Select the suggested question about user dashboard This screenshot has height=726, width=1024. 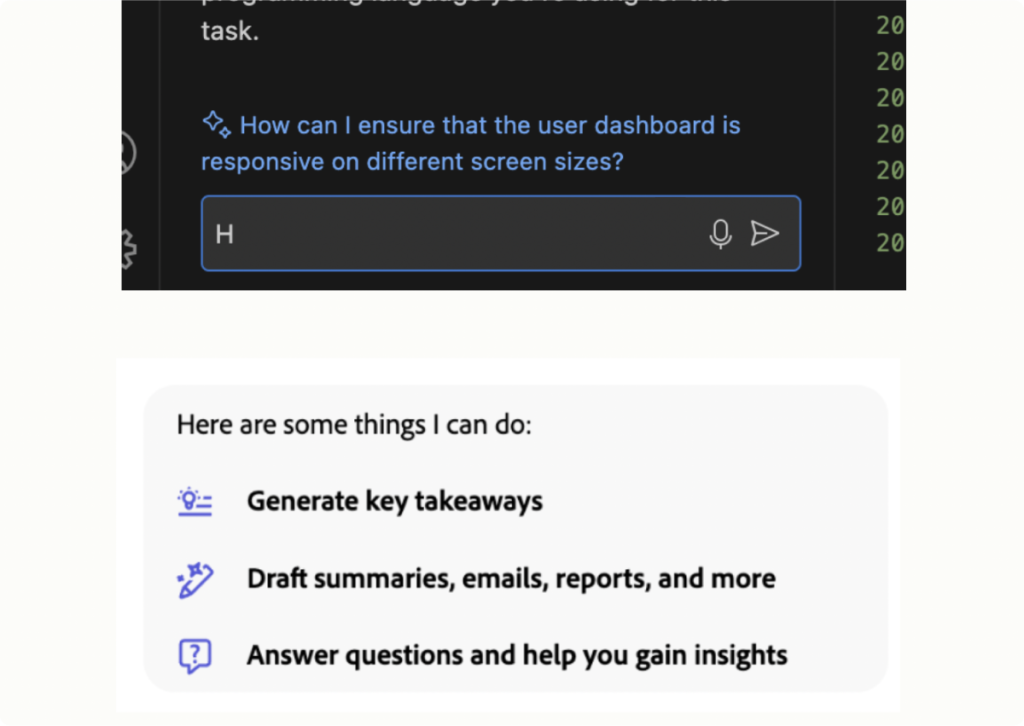(470, 143)
